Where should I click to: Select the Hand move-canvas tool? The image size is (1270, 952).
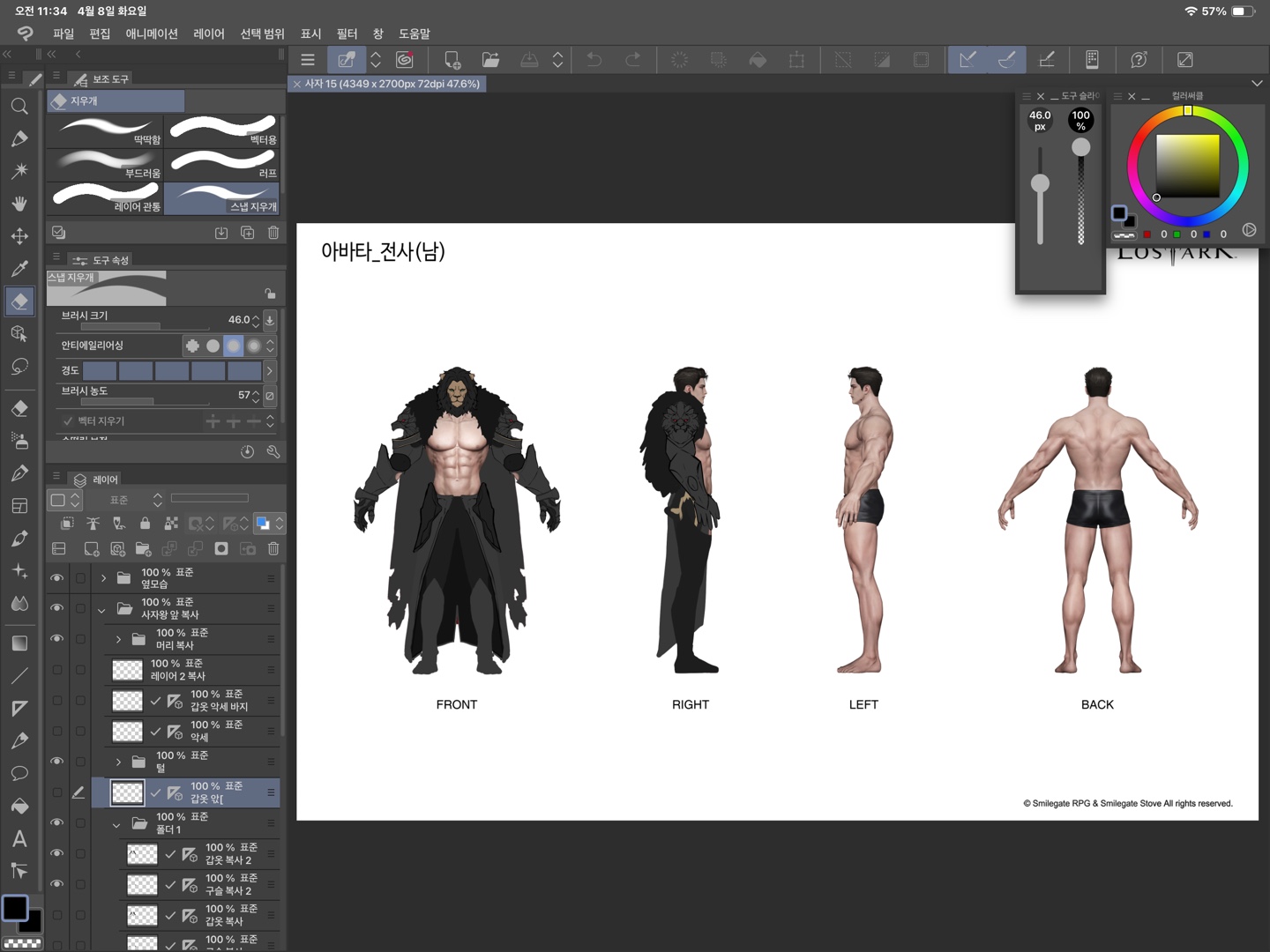[x=19, y=204]
